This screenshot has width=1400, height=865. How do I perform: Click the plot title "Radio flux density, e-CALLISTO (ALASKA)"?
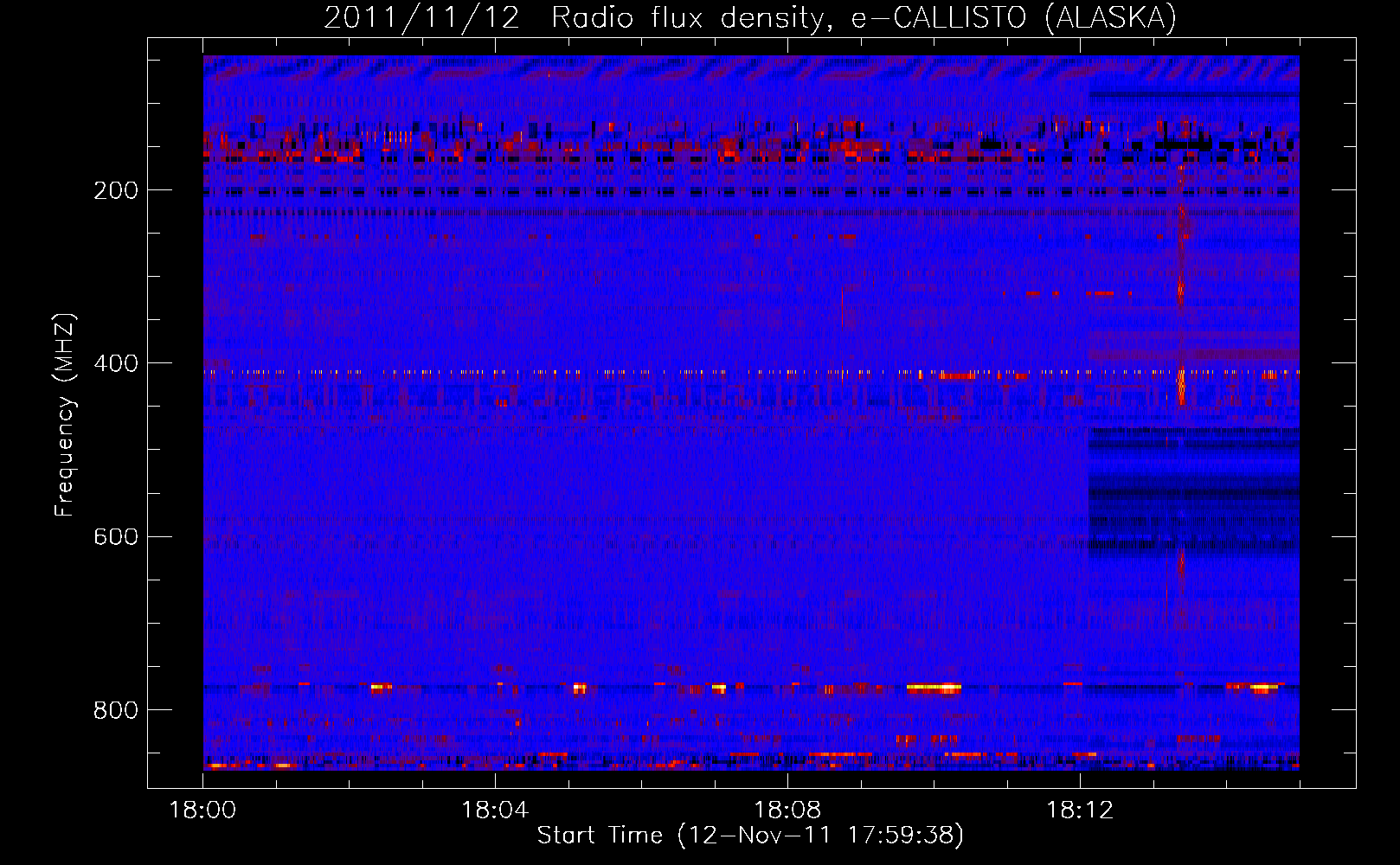click(864, 17)
